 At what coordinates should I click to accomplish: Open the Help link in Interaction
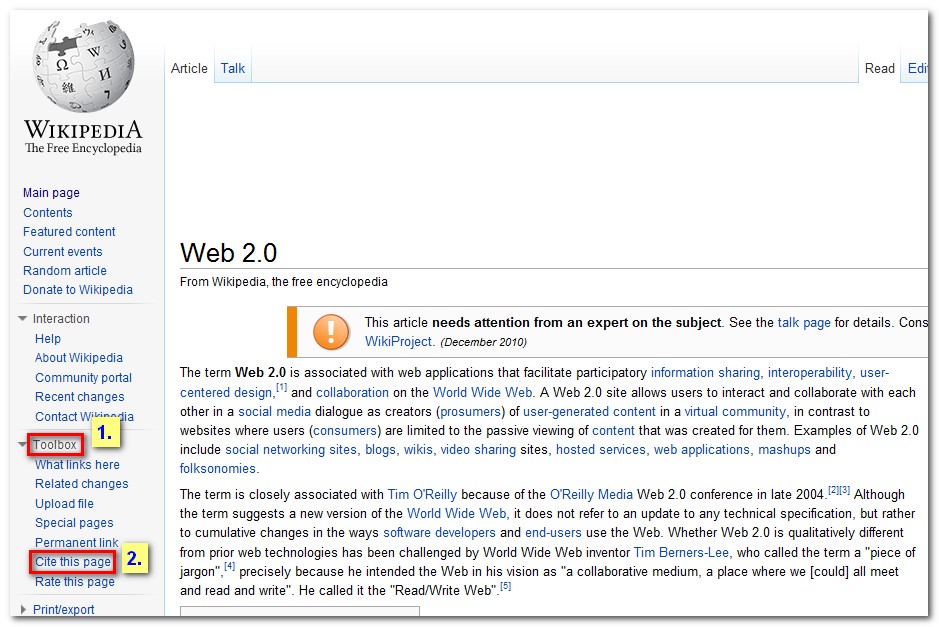[48, 339]
